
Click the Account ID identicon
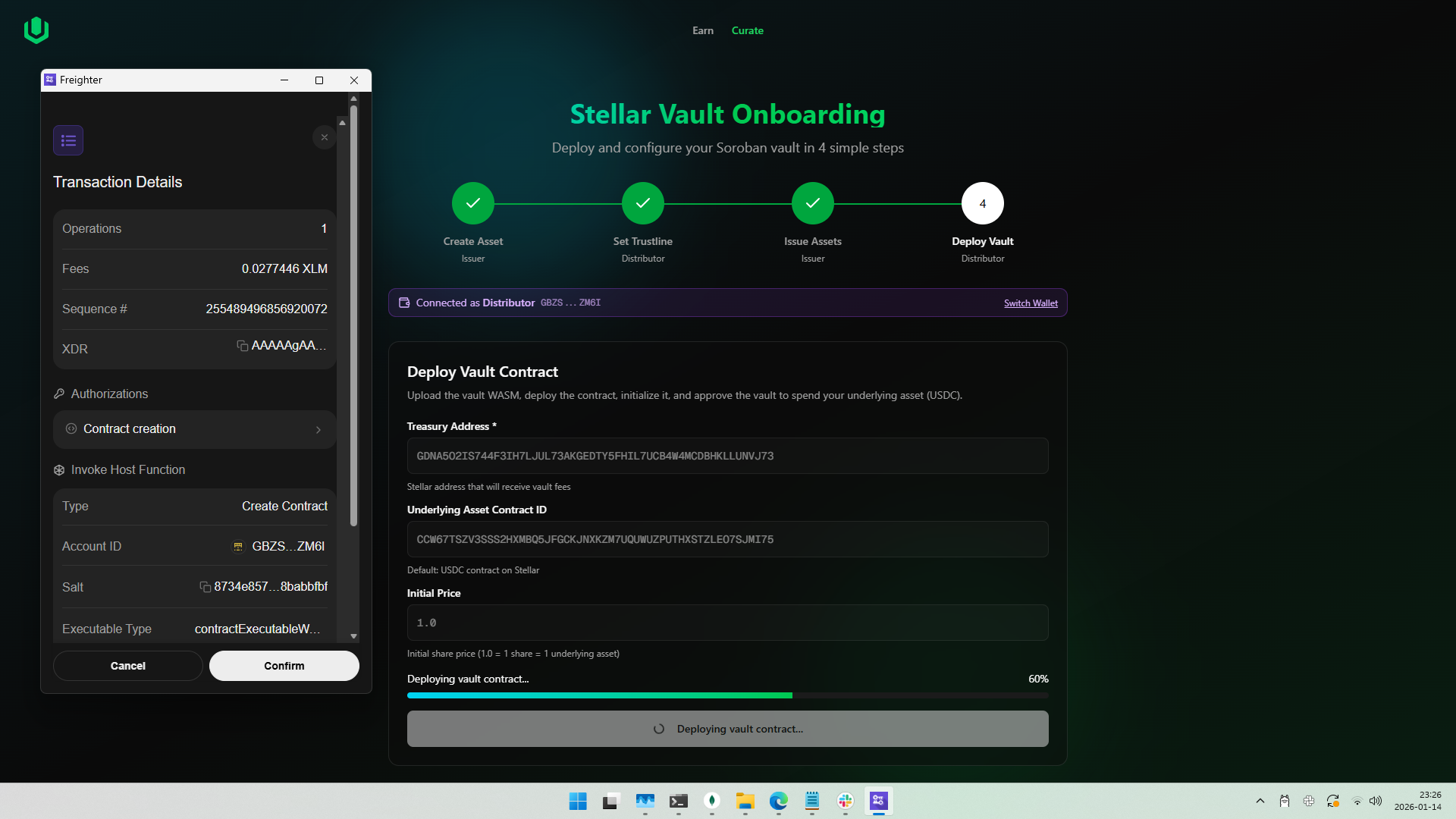238,546
